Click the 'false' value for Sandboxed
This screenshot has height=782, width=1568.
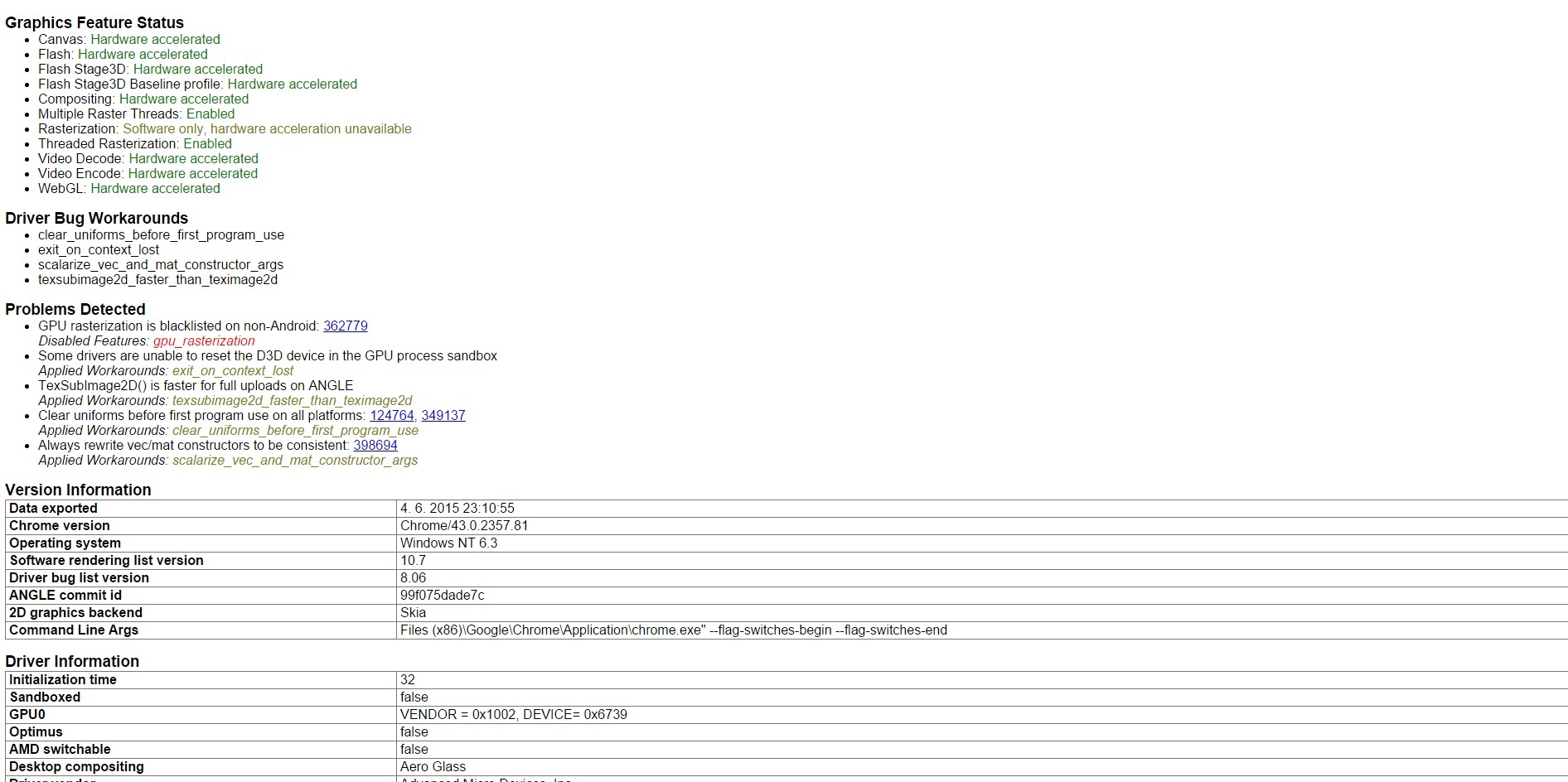(414, 698)
